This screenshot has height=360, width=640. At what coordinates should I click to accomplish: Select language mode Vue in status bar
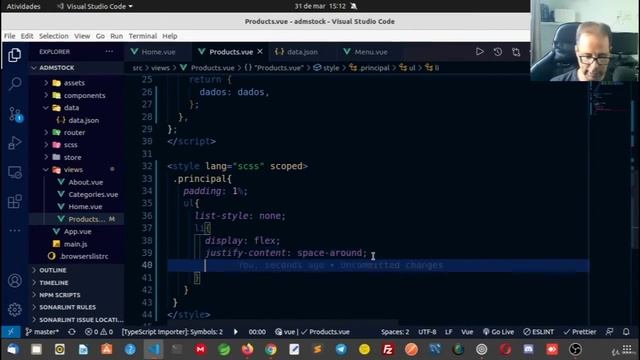click(x=467, y=332)
